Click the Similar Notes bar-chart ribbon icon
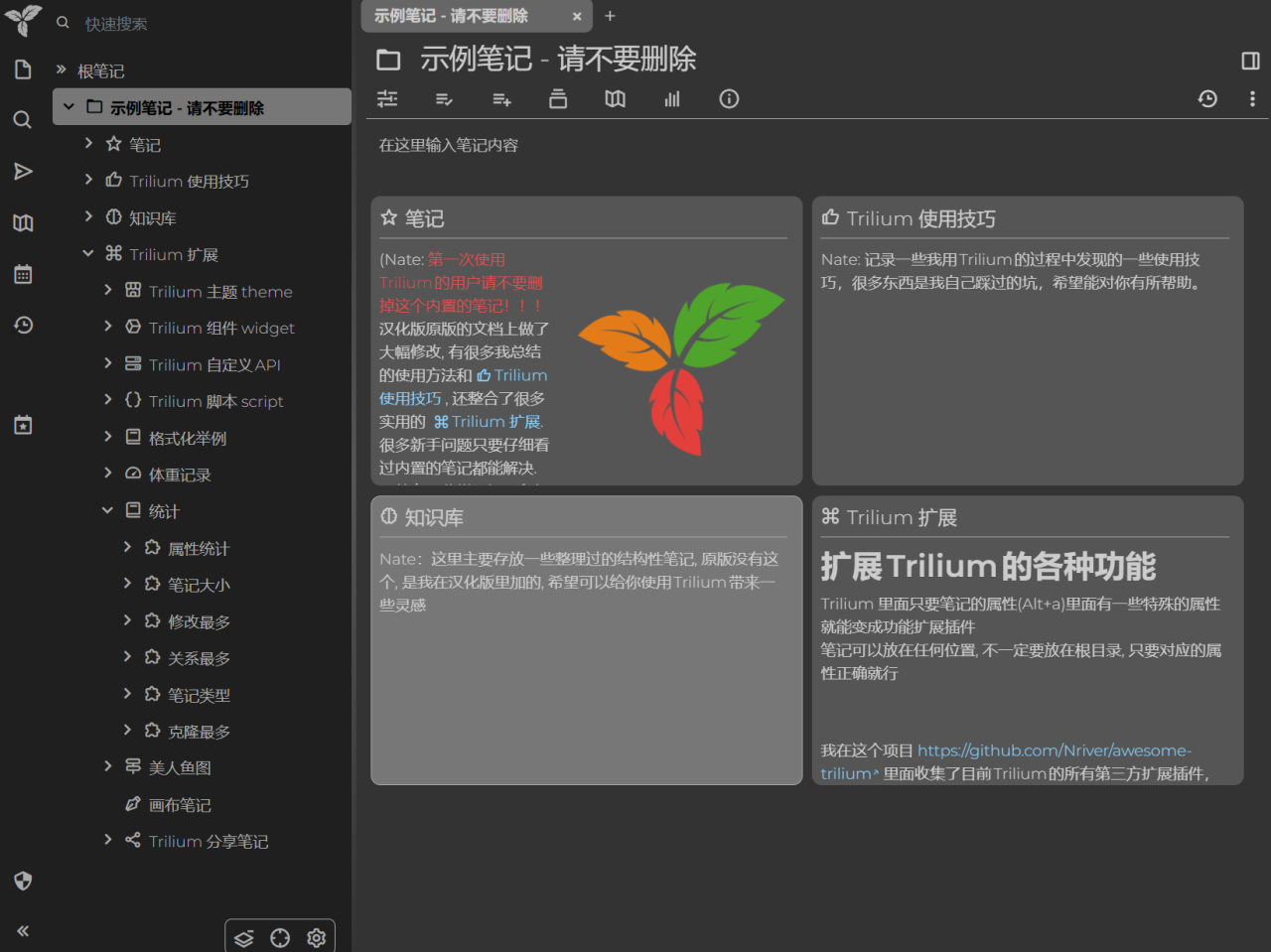 click(x=672, y=99)
